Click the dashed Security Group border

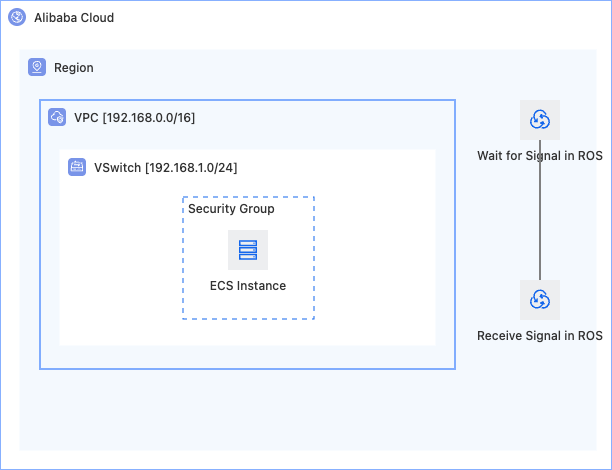tap(314, 258)
